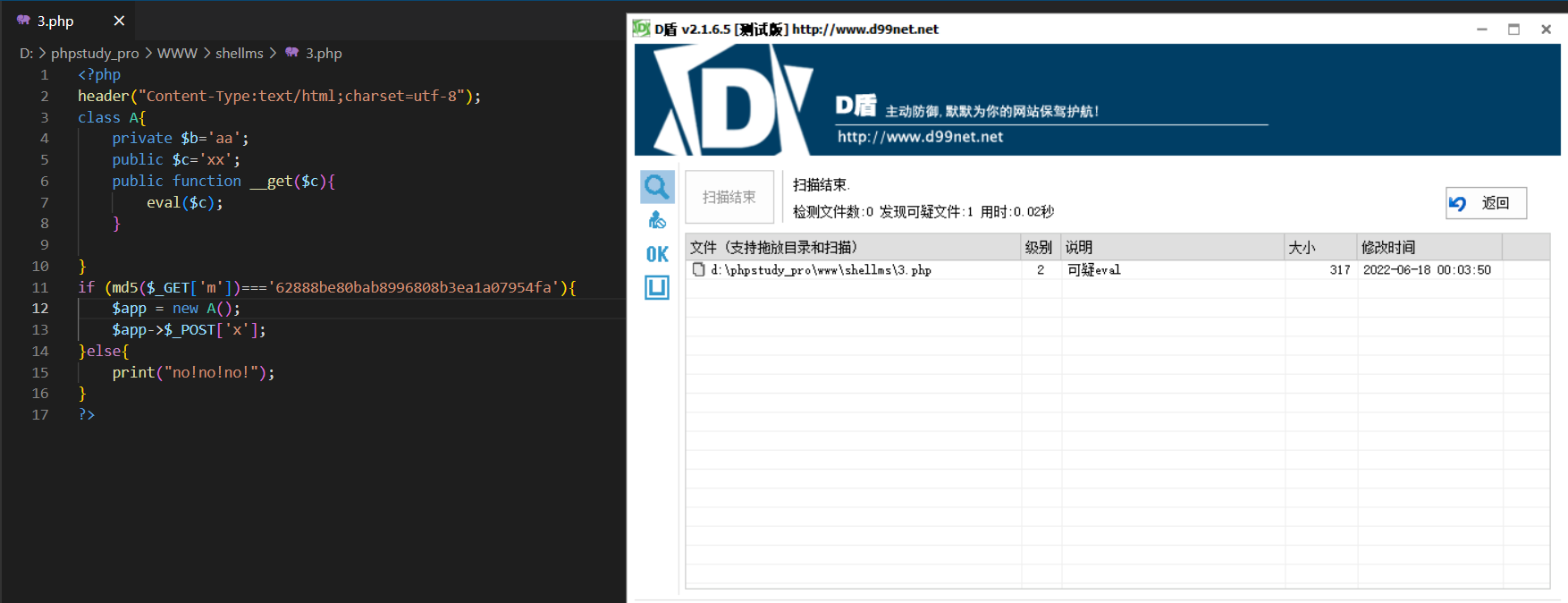
Task: Click breadcrumb drive D:
Action: pyautogui.click(x=26, y=53)
